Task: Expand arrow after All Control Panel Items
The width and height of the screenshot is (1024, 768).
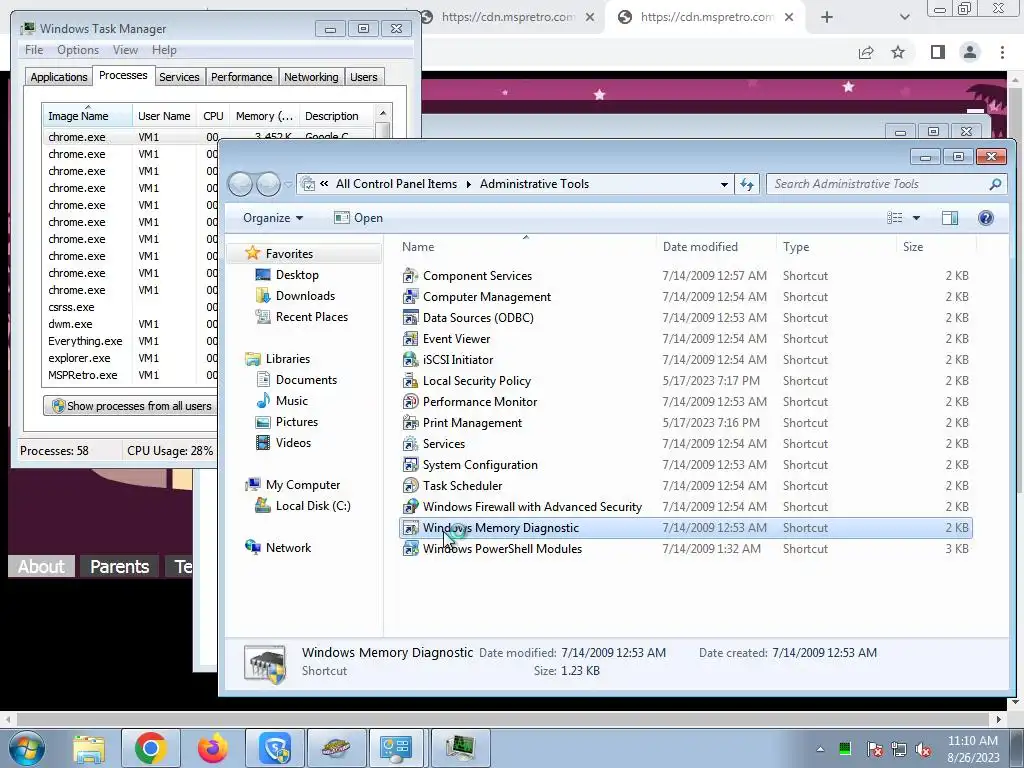Action: (468, 184)
